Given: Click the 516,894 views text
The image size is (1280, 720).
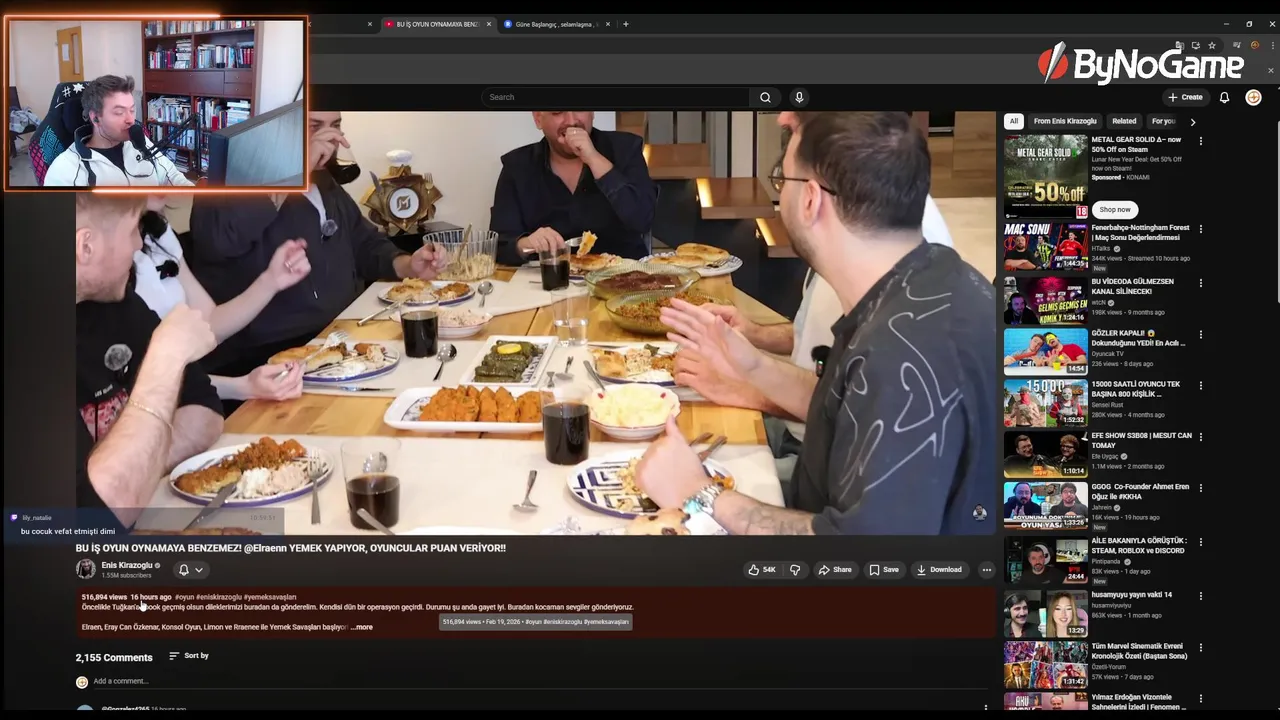Looking at the screenshot, I should (x=104, y=597).
